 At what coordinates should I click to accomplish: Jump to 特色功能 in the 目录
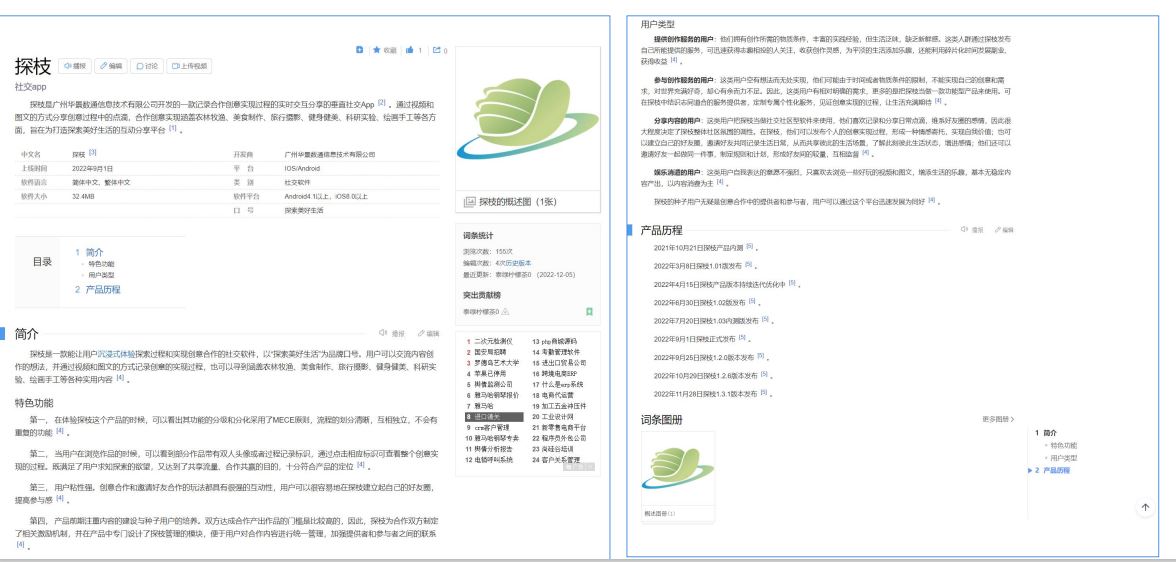pyautogui.click(x=100, y=264)
